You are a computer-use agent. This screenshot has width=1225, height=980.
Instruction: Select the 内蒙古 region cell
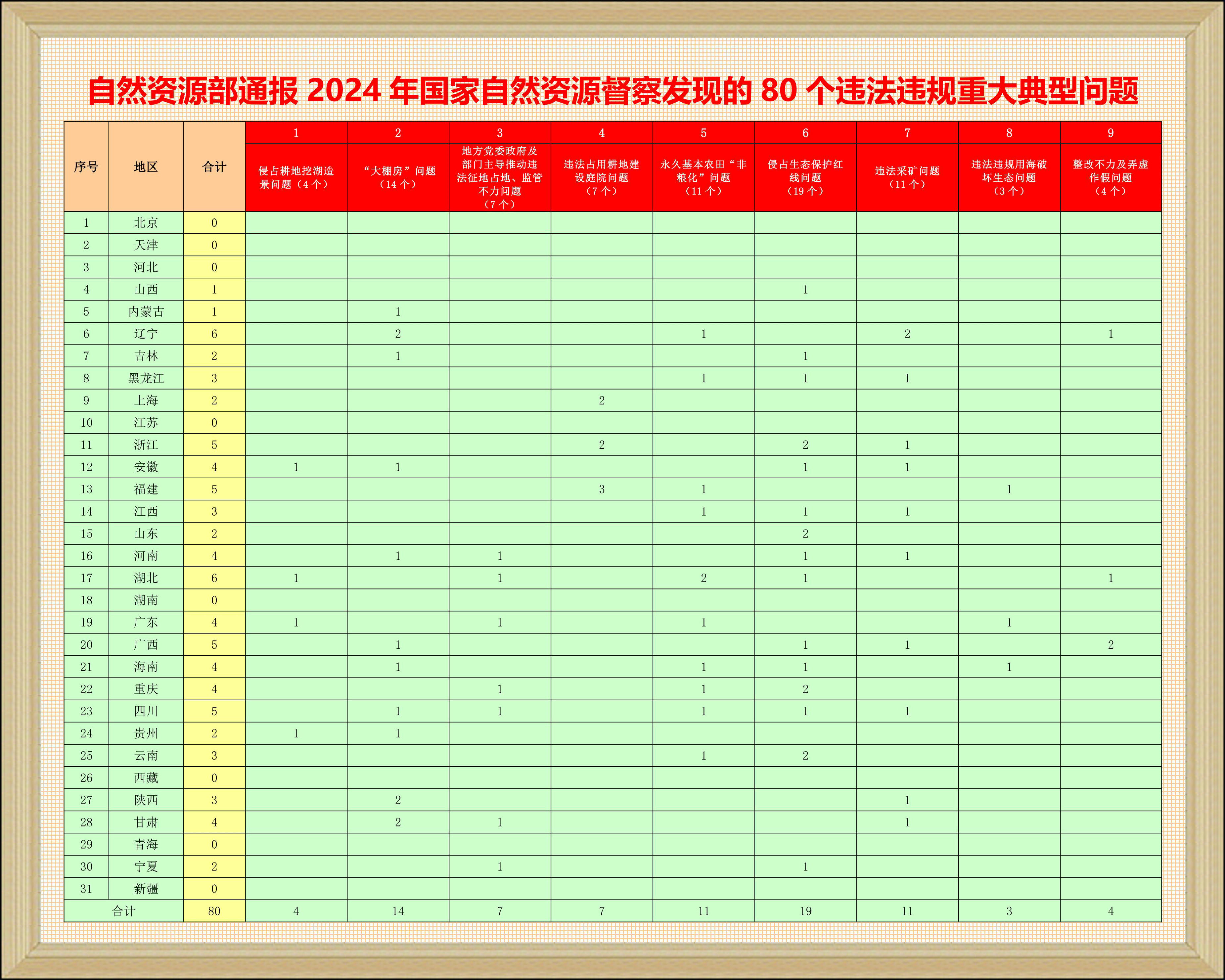coord(146,311)
